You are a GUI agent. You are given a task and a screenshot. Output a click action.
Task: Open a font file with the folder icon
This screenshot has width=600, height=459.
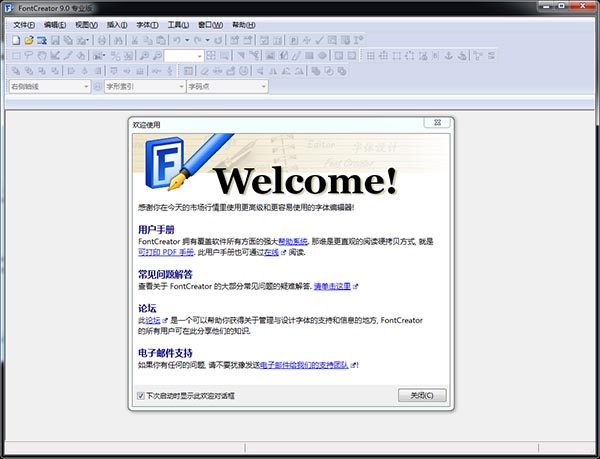(x=29, y=40)
